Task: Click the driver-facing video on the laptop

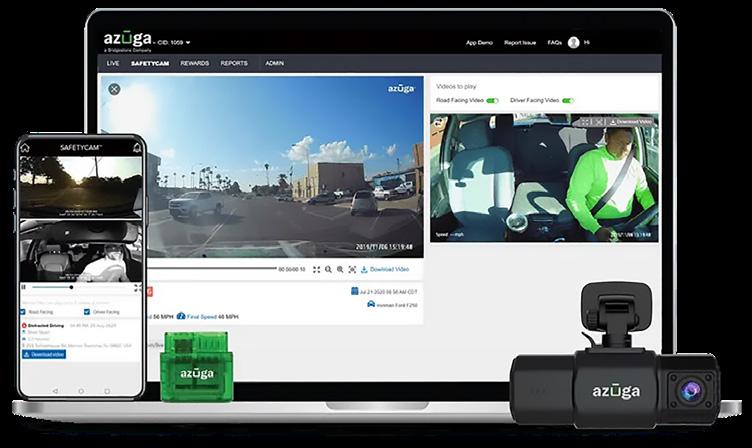Action: tap(544, 177)
